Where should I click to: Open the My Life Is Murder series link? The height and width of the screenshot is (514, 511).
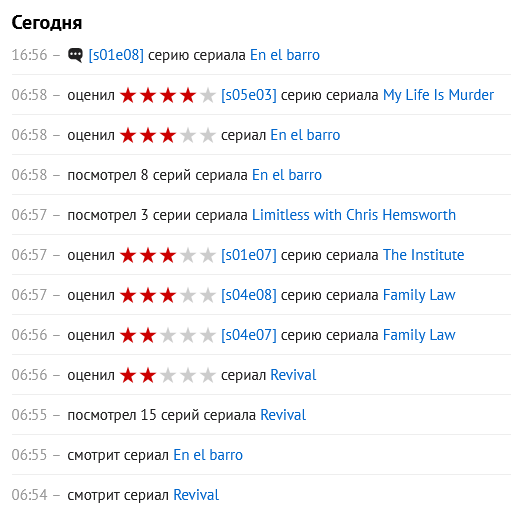pos(438,95)
